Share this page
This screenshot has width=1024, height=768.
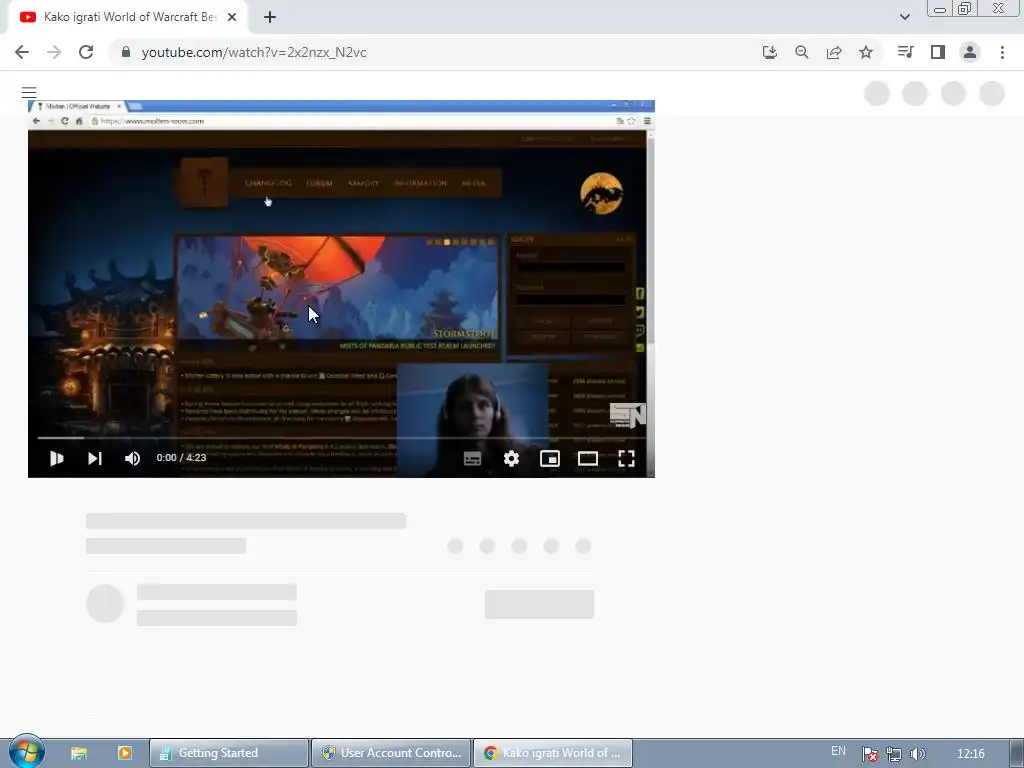(834, 52)
